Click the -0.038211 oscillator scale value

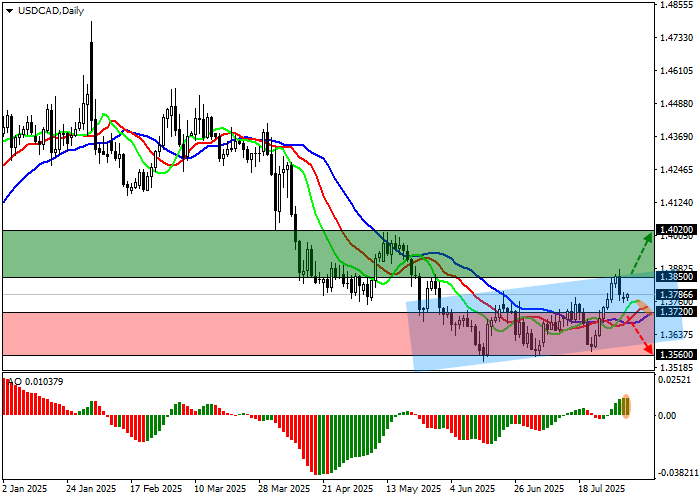click(x=677, y=473)
